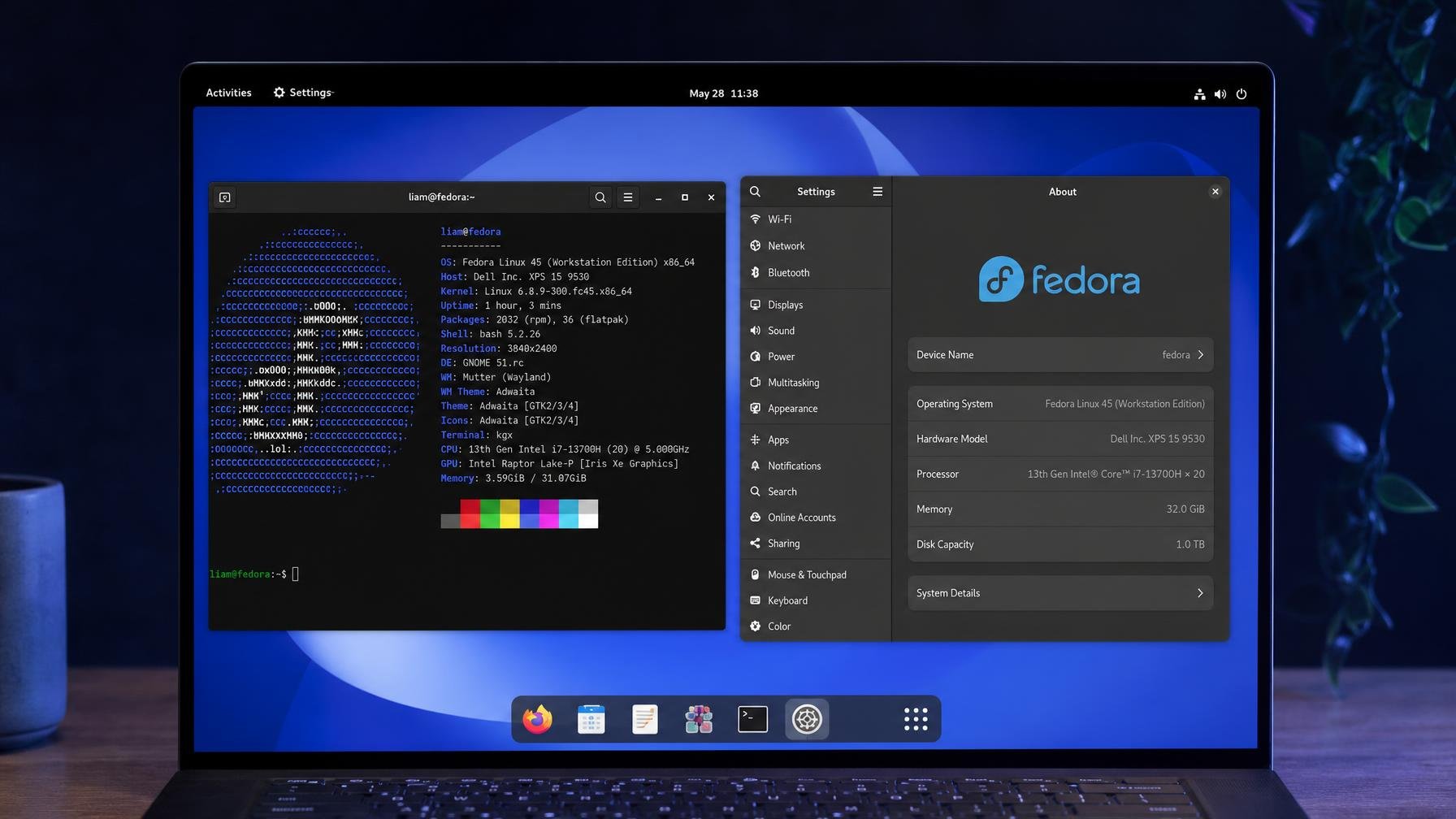The width and height of the screenshot is (1456, 819).
Task: Click the Settings gear in dock
Action: 807,719
